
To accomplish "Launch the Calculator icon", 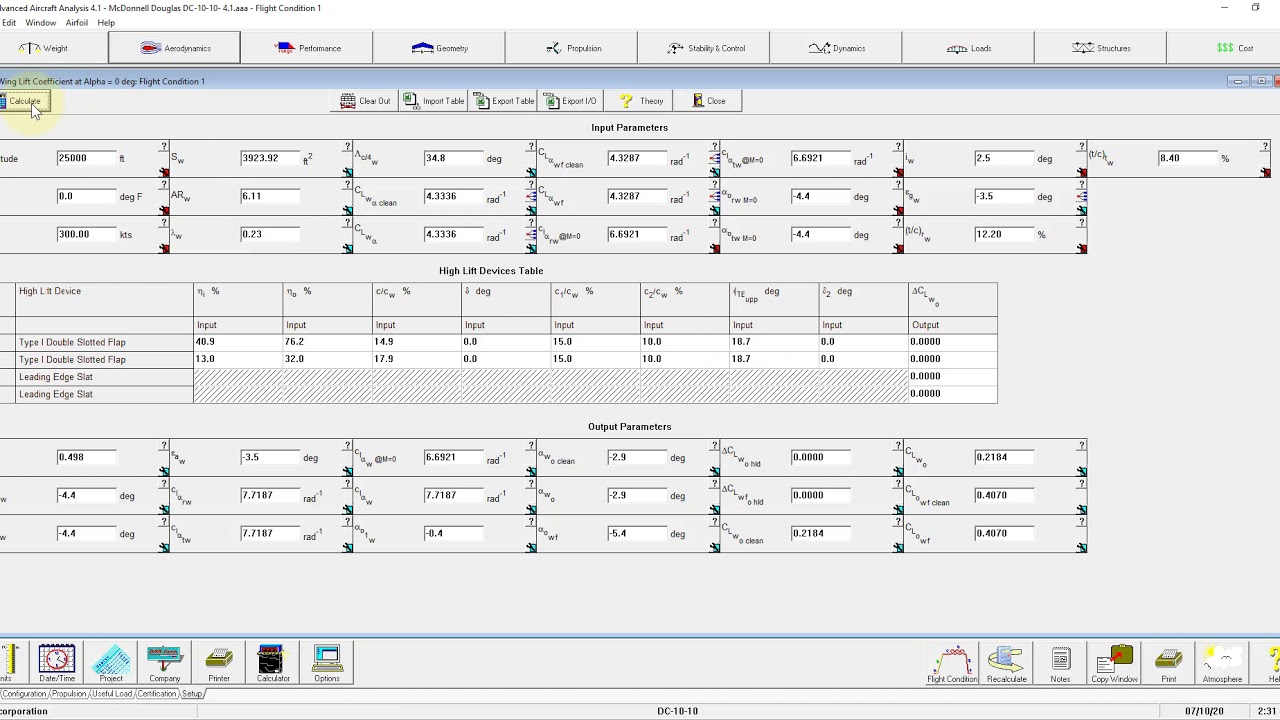I will (x=273, y=664).
